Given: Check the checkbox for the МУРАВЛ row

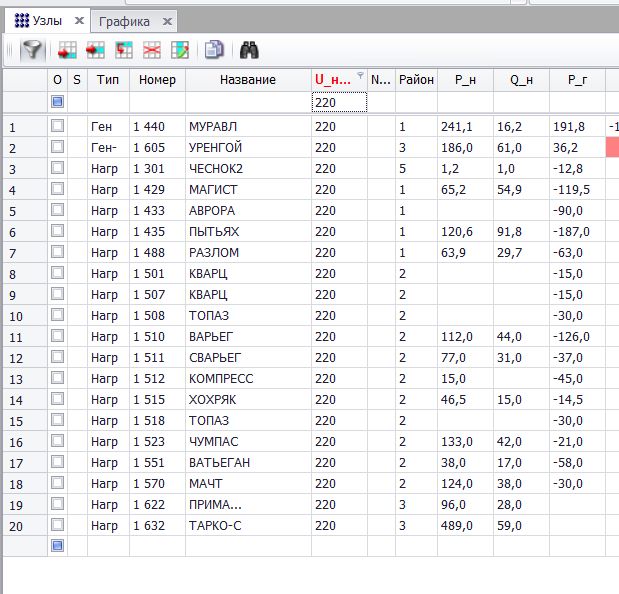Looking at the screenshot, I should click(x=57, y=126).
